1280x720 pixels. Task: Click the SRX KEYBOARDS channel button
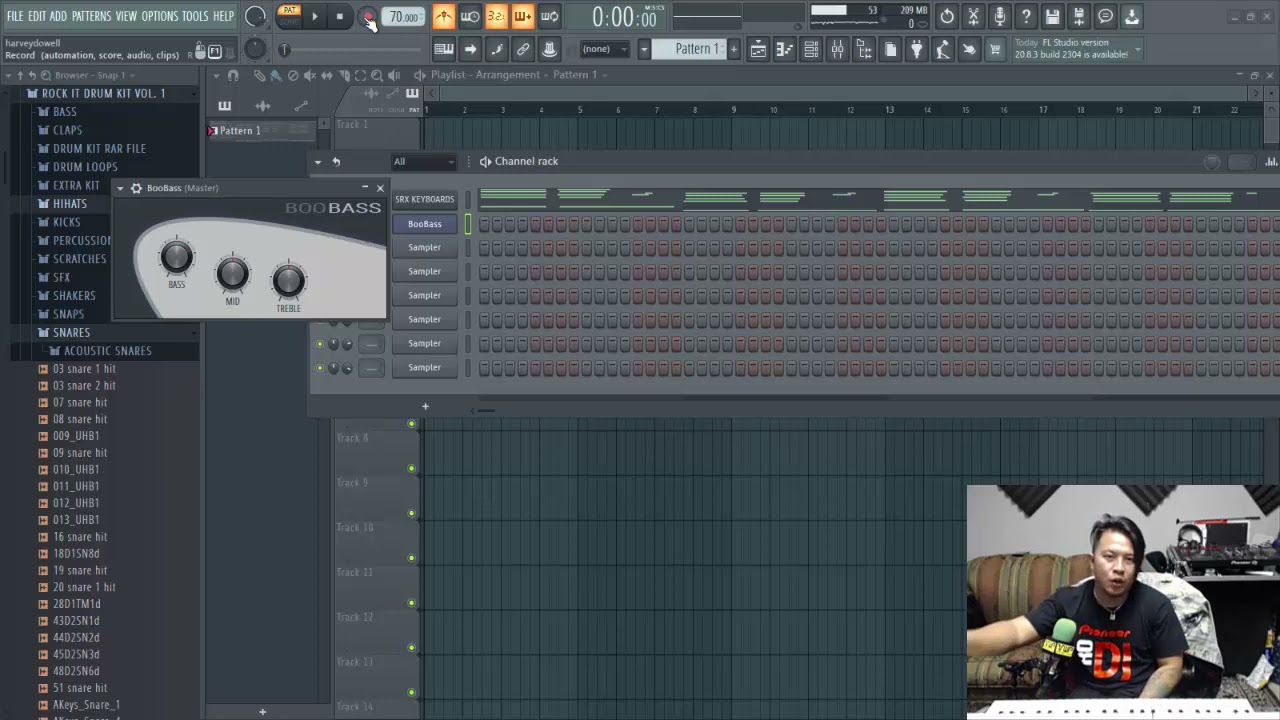click(x=424, y=199)
